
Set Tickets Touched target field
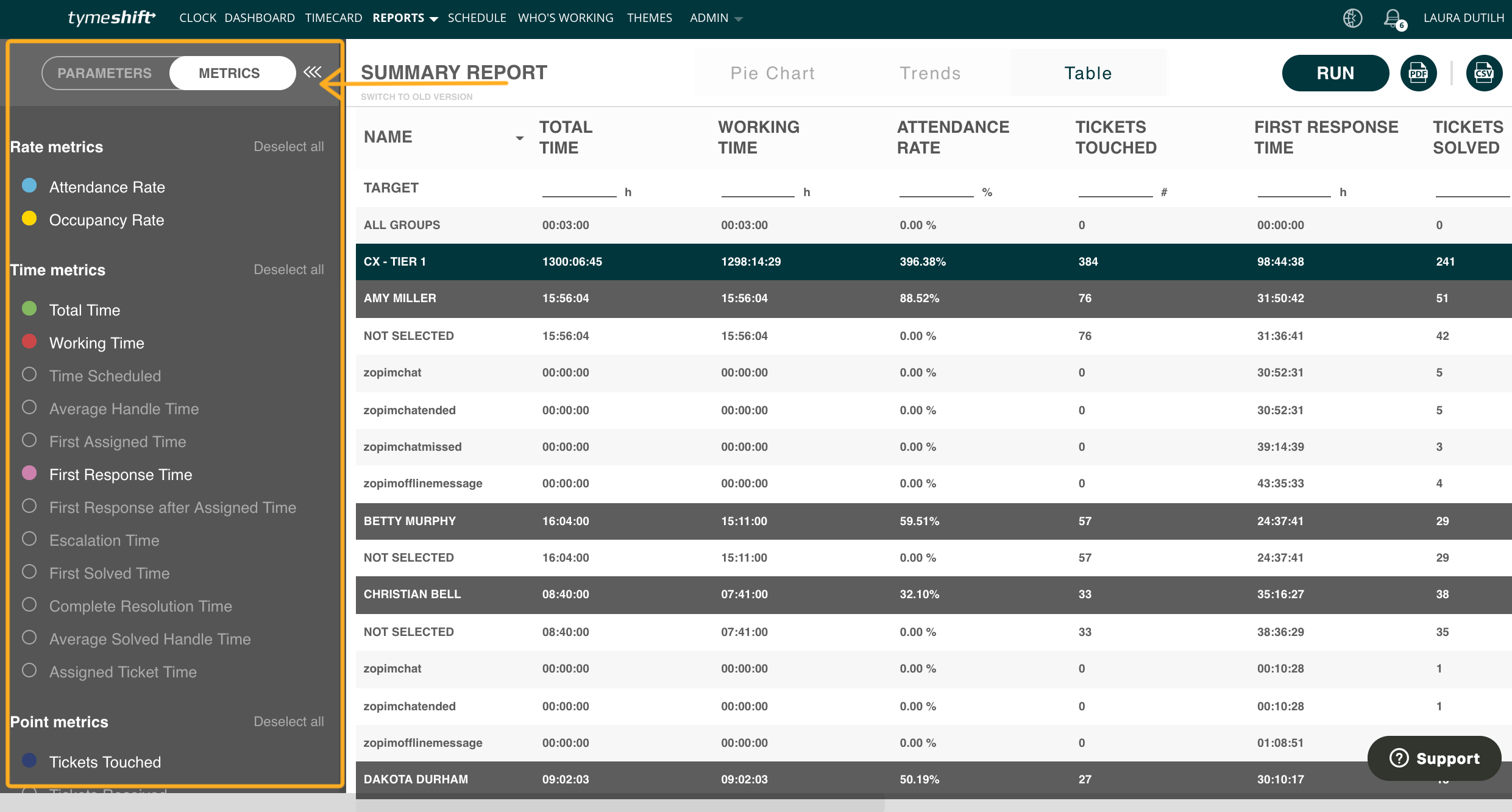point(1115,189)
